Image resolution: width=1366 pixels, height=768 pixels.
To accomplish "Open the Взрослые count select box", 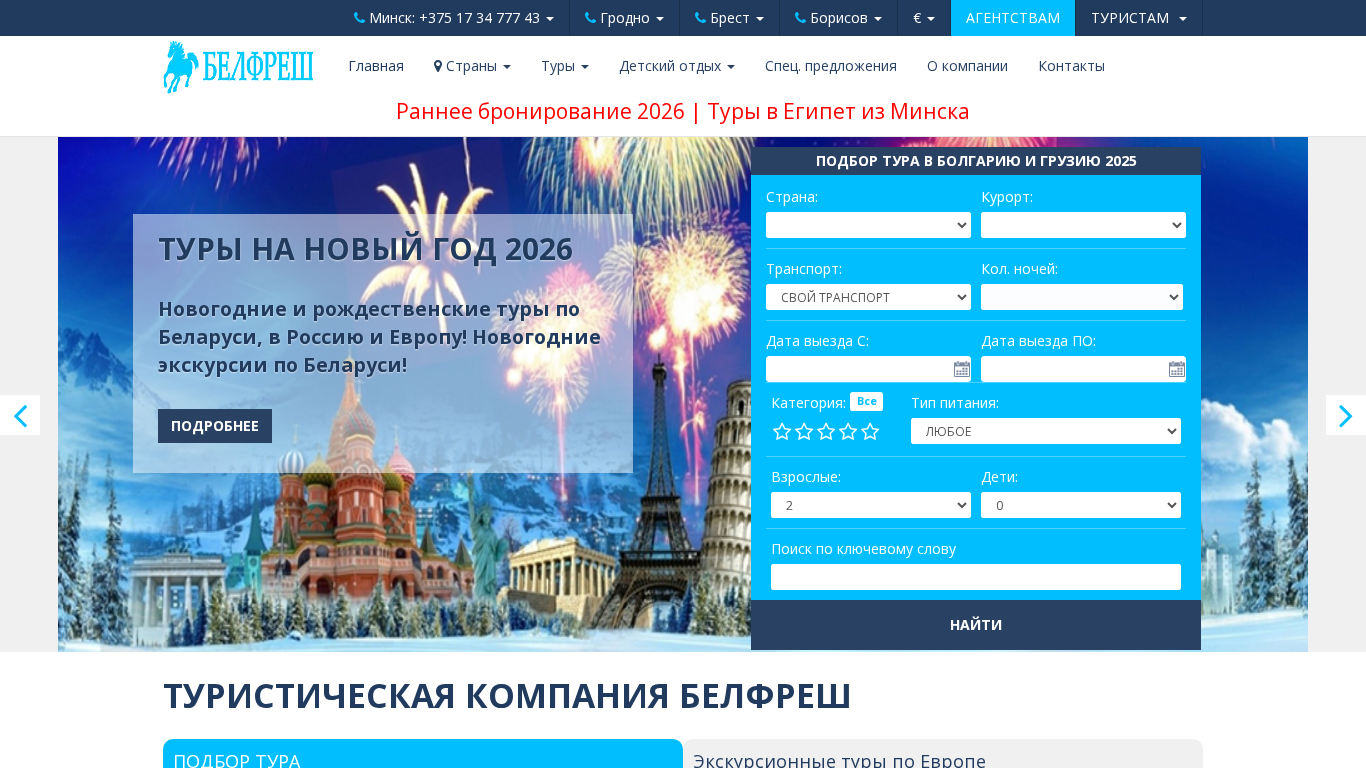I will coord(871,505).
